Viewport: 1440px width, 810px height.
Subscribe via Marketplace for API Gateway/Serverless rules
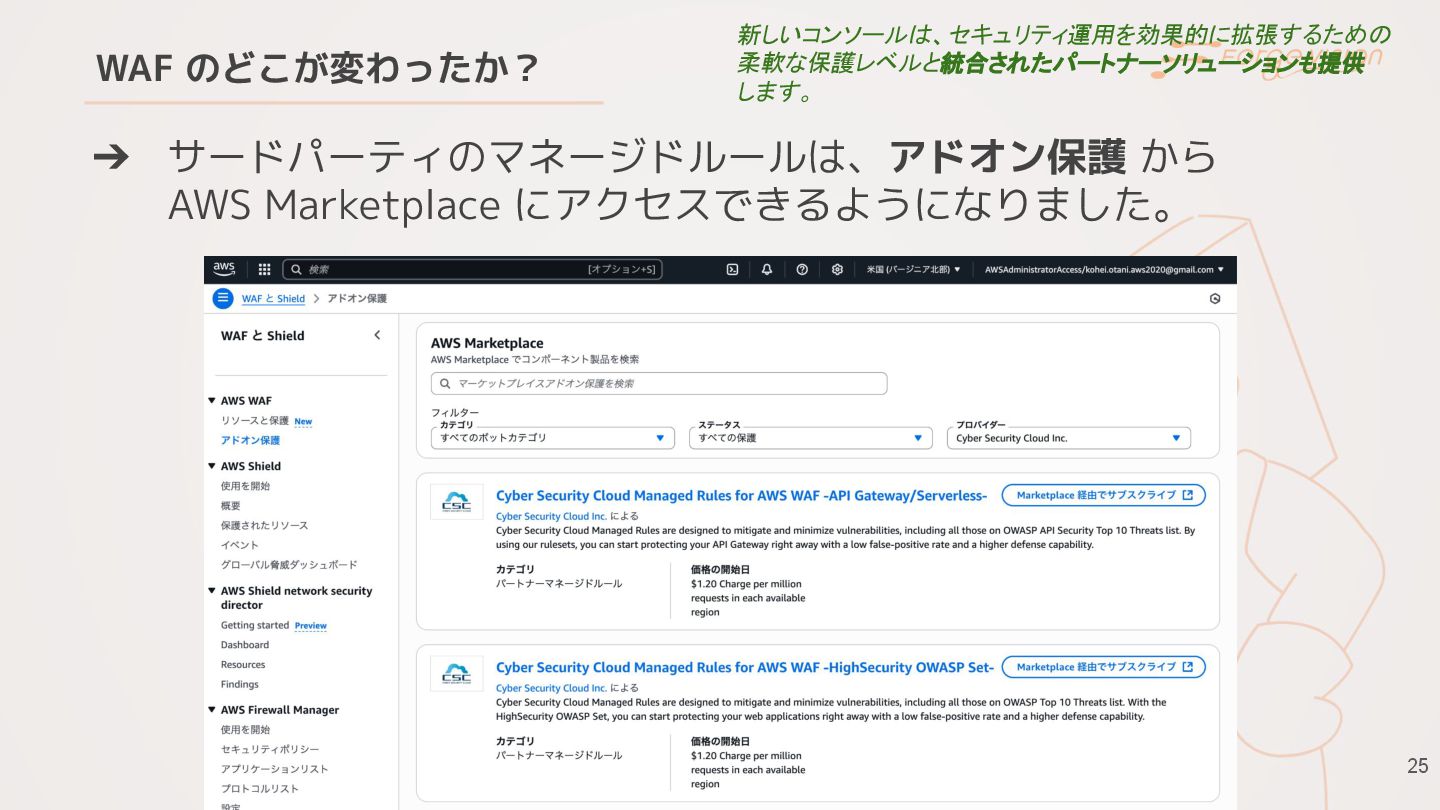[1104, 495]
